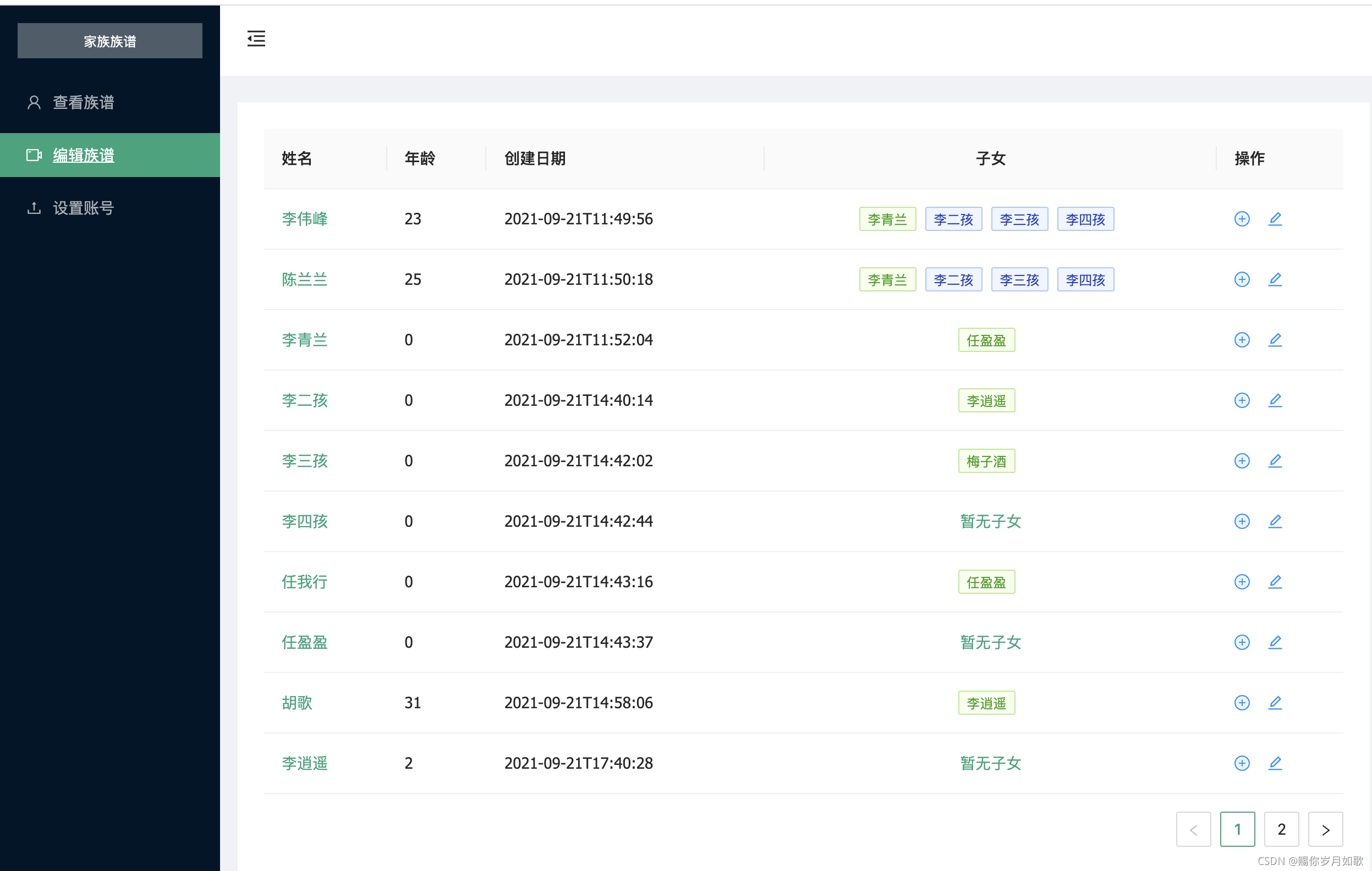
Task: Click the edit pencil in 任我行 row
Action: click(1275, 581)
